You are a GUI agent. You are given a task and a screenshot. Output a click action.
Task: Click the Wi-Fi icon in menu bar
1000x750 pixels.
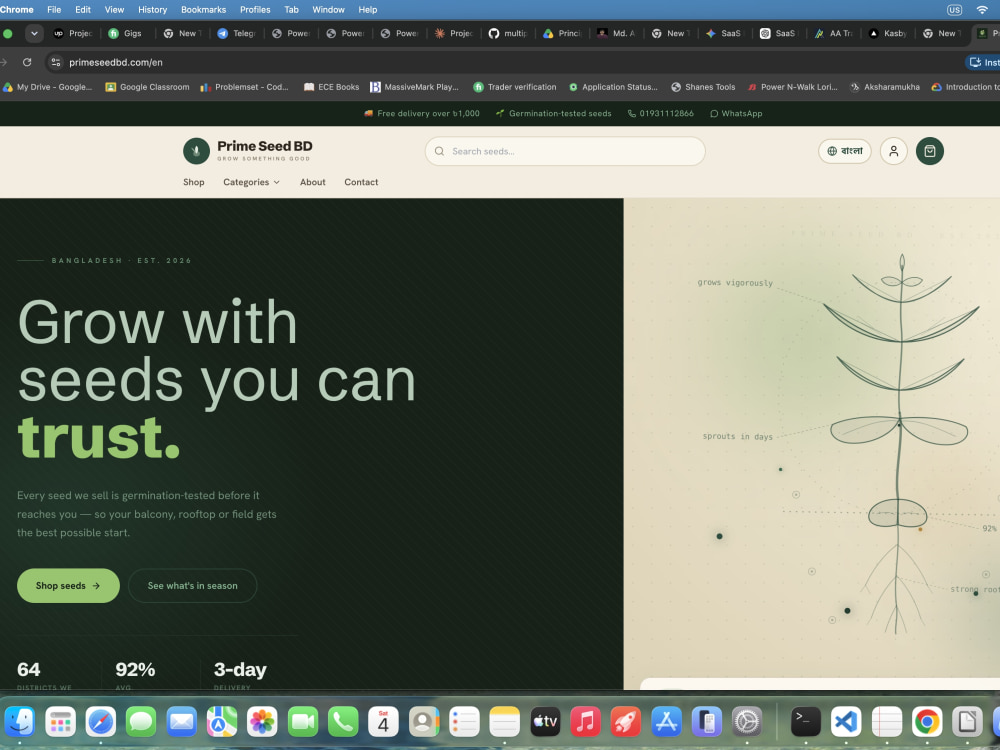[x=982, y=10]
